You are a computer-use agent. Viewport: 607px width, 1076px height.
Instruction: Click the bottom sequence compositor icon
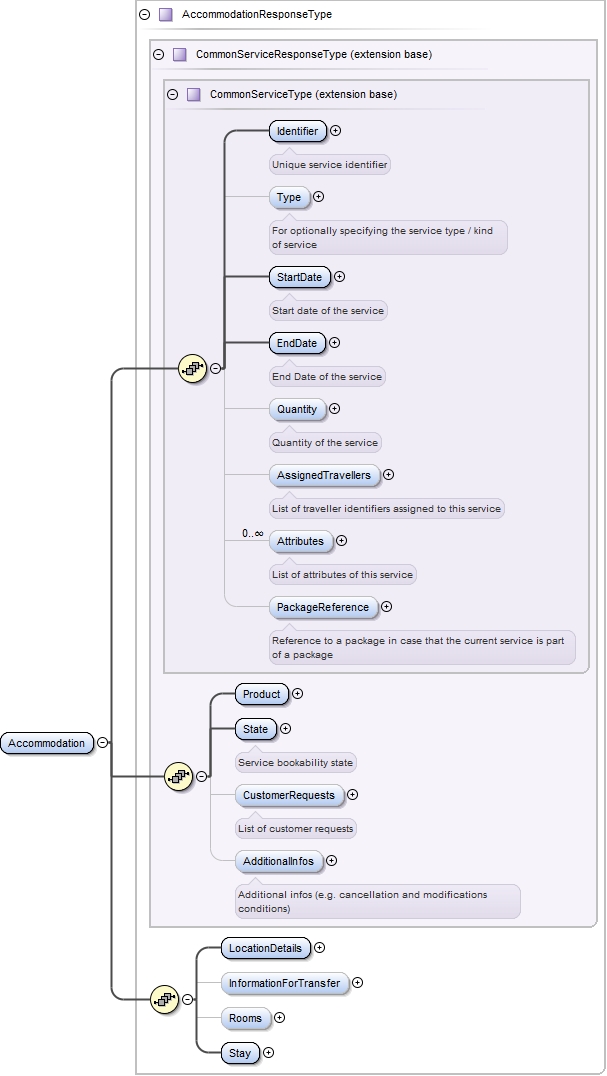[164, 998]
